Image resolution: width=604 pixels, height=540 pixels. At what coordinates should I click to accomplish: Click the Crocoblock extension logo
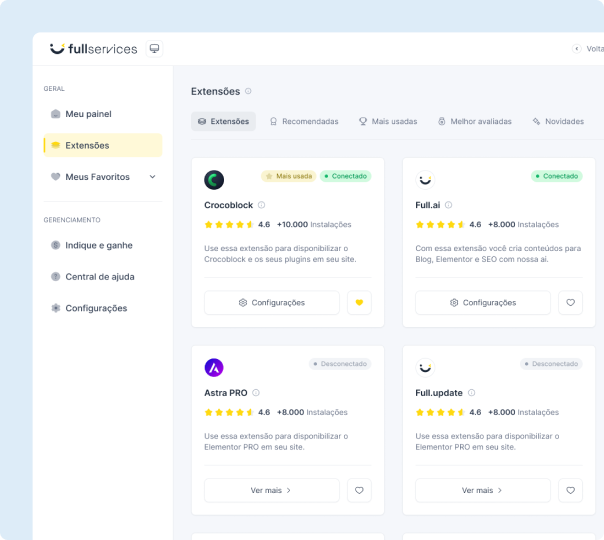point(214,180)
